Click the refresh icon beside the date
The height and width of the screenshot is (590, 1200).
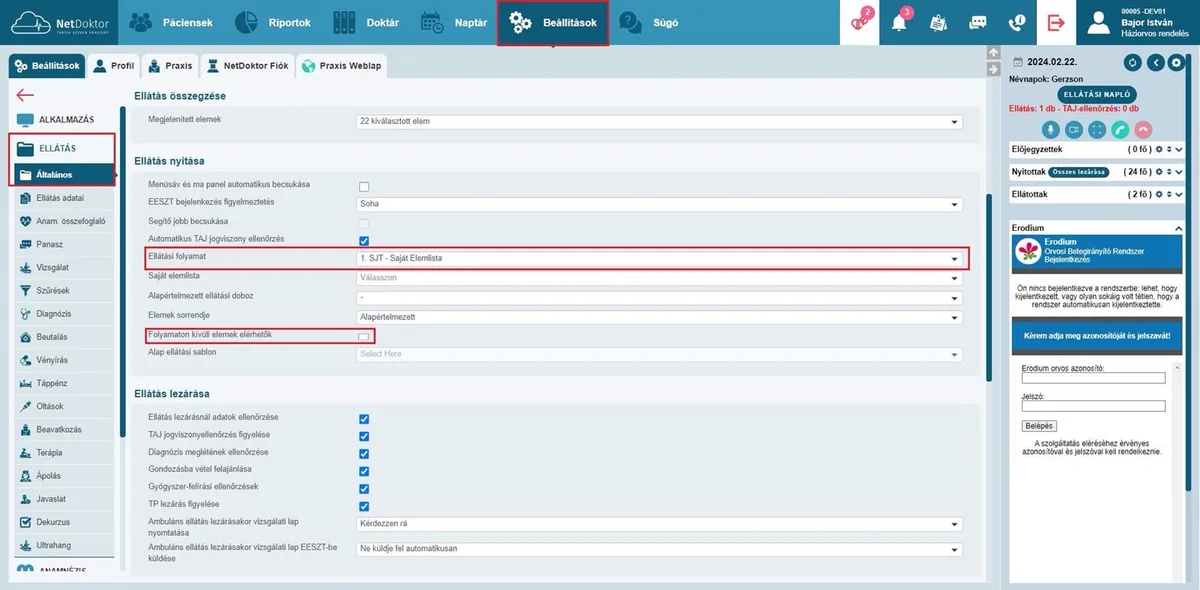pyautogui.click(x=1133, y=62)
